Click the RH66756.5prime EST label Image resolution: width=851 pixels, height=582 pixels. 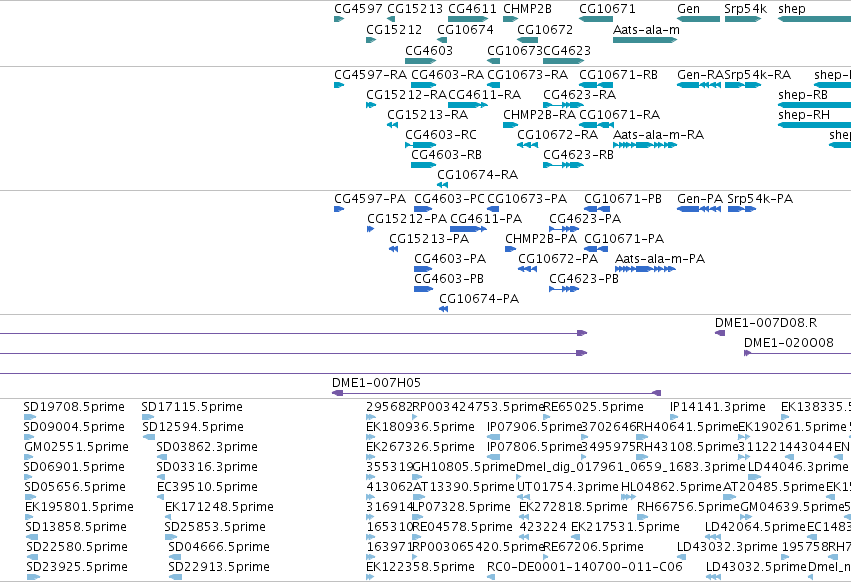point(688,507)
